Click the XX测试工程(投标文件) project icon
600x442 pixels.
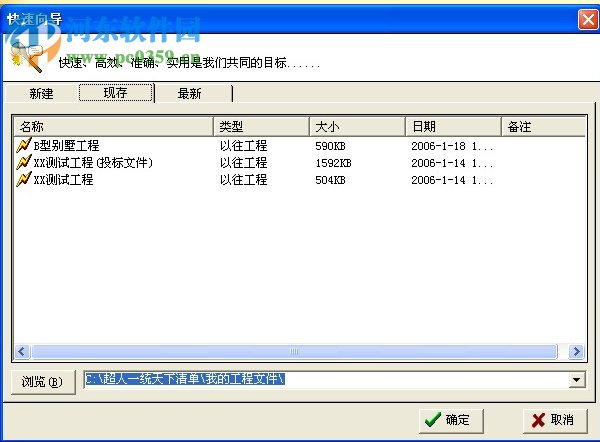(x=24, y=162)
